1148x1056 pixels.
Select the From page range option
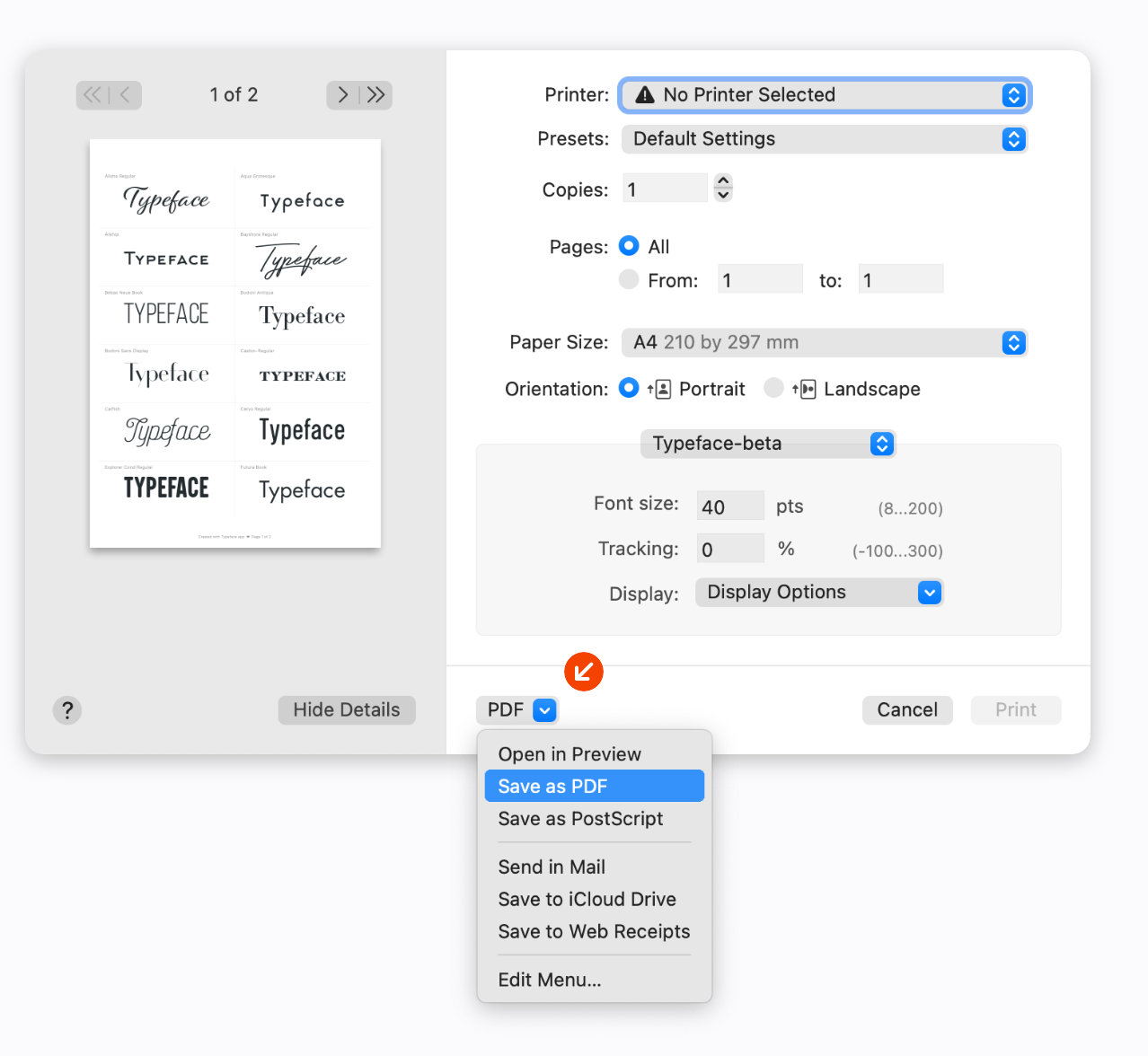[x=629, y=279]
